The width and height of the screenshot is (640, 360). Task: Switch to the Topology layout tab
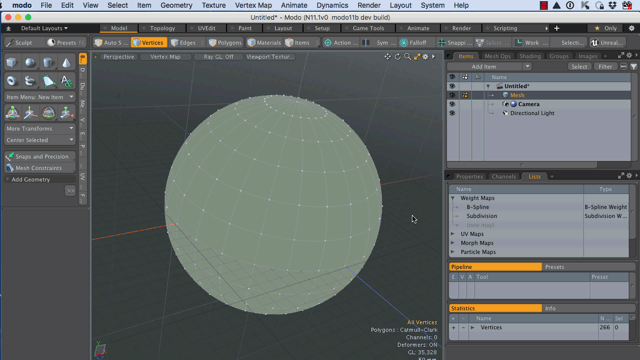(162, 28)
